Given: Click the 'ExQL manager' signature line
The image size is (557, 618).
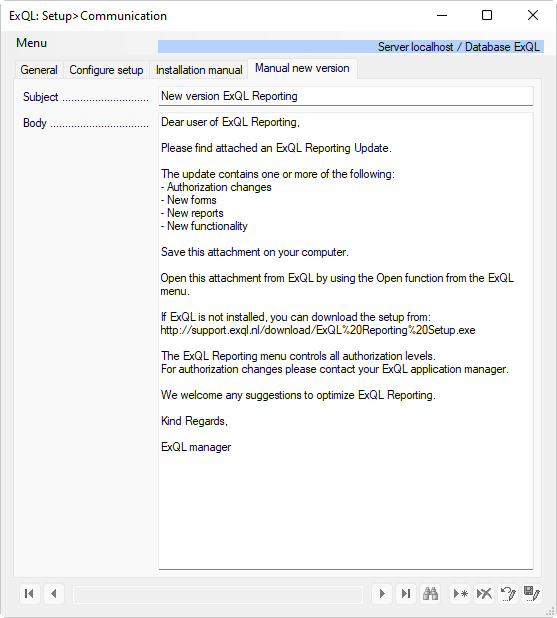Looking at the screenshot, I should pyautogui.click(x=196, y=447).
